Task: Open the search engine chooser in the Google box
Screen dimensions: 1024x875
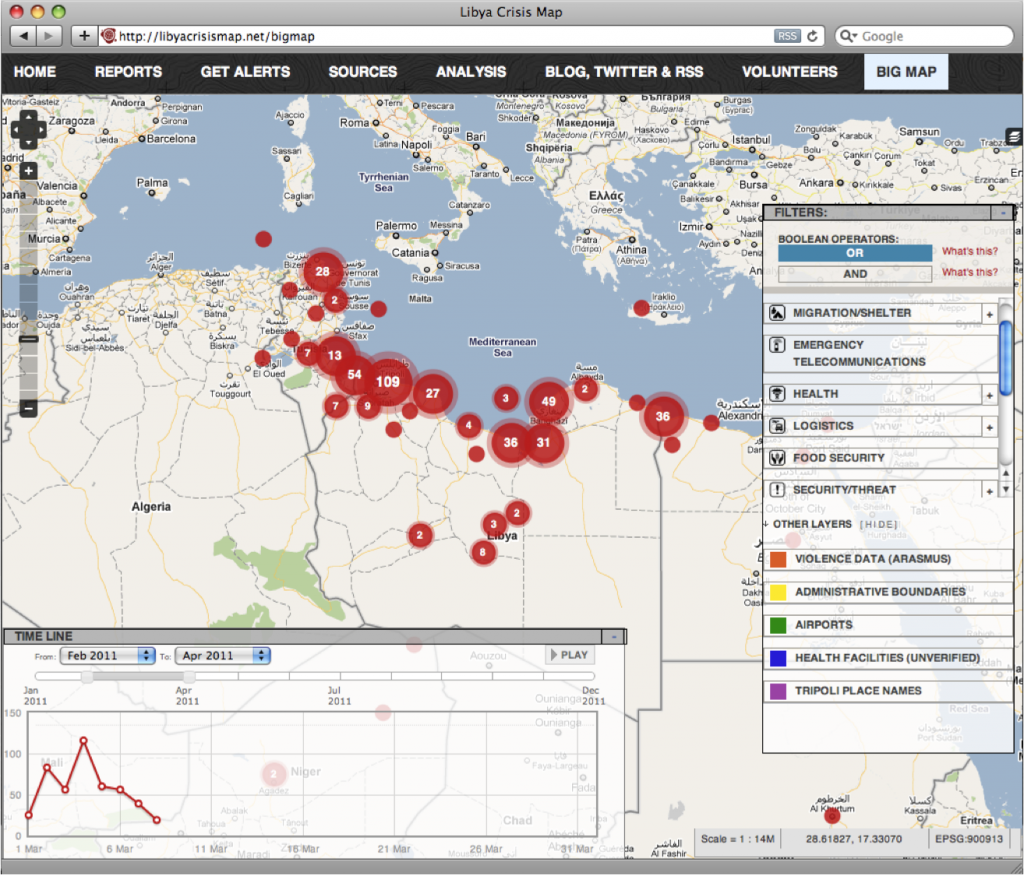Action: [x=848, y=36]
